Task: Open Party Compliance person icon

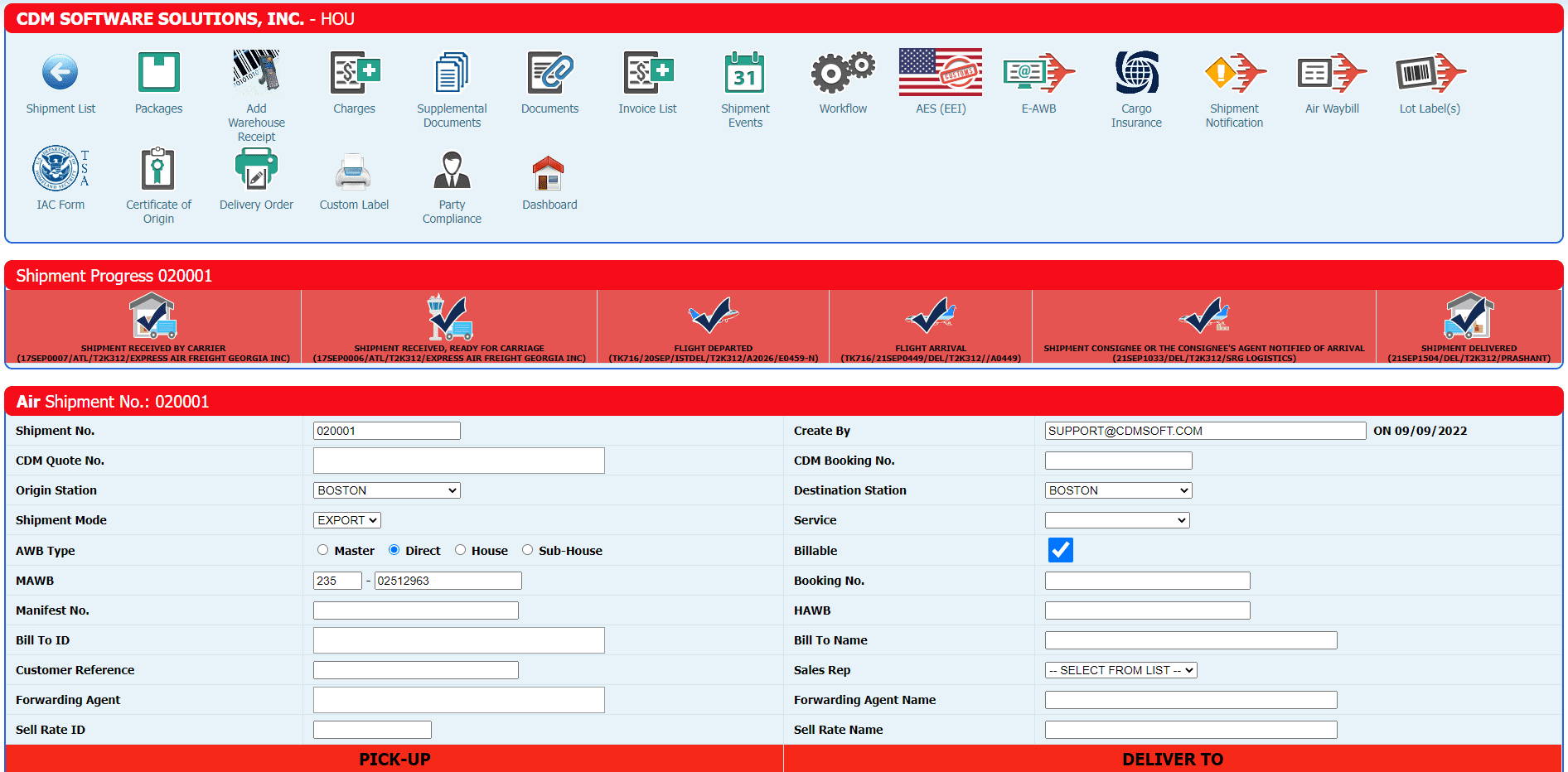Action: tap(452, 169)
